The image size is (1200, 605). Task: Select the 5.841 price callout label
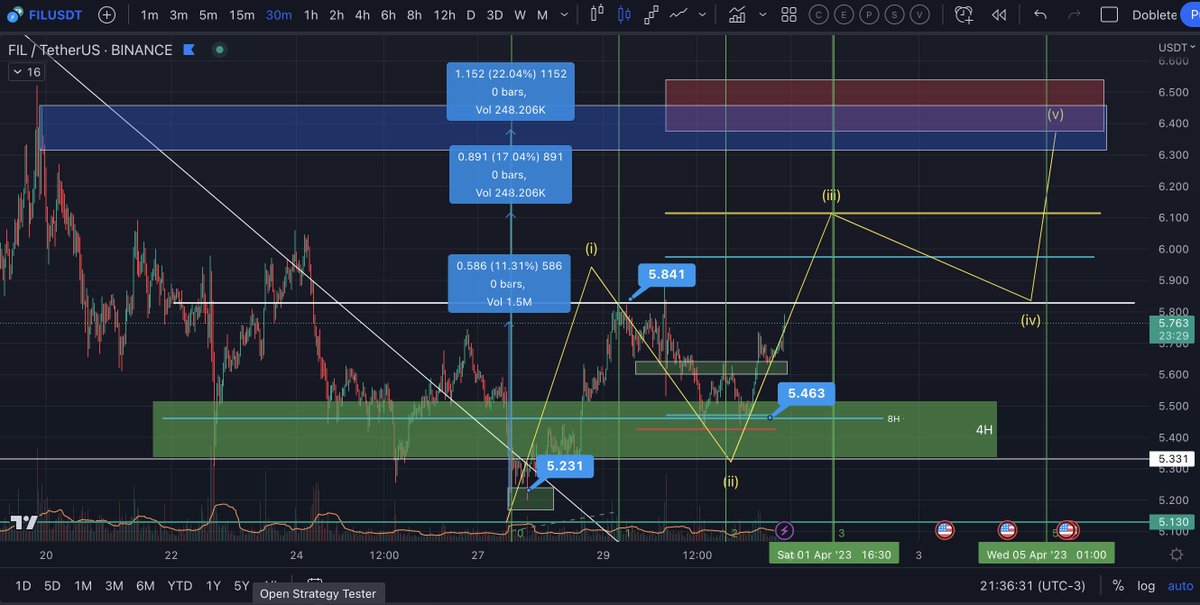667,275
